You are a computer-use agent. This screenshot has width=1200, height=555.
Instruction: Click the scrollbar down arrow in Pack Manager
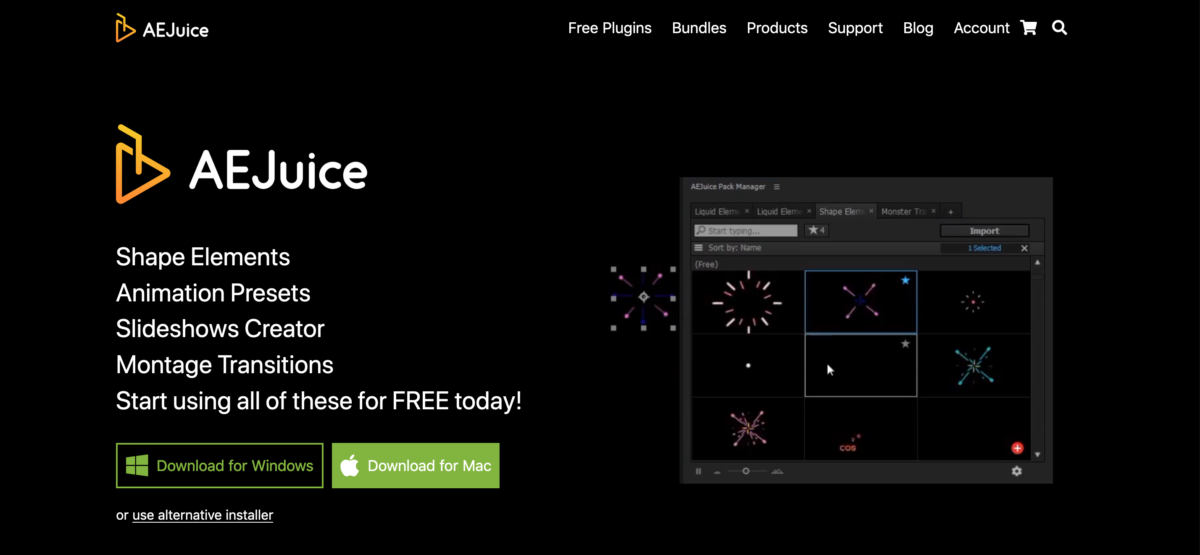point(1037,455)
